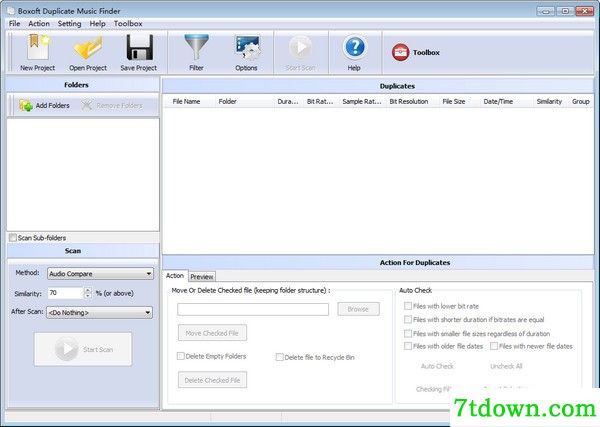Open a project with Open Project icon
The height and width of the screenshot is (427, 600).
(88, 52)
